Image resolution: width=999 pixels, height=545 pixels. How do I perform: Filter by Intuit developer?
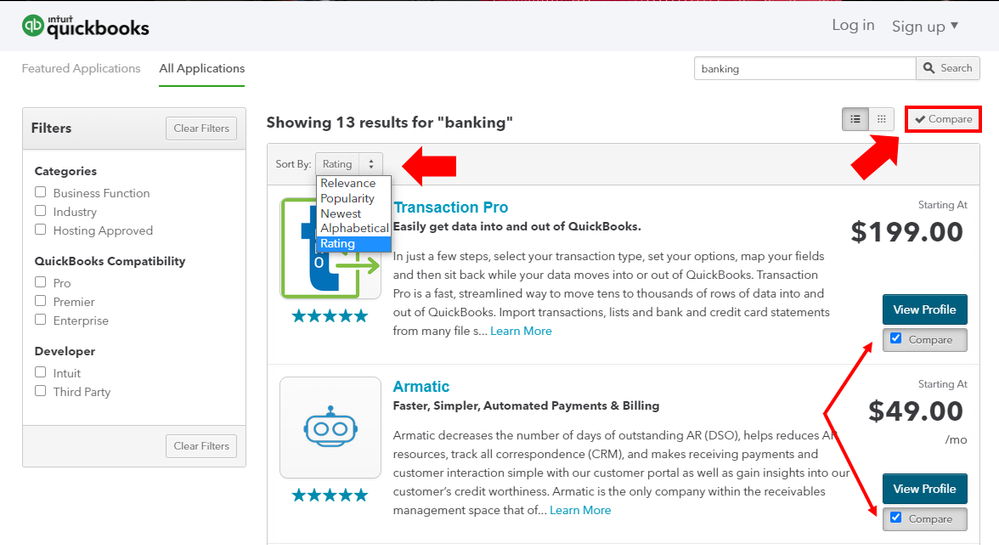pyautogui.click(x=41, y=372)
